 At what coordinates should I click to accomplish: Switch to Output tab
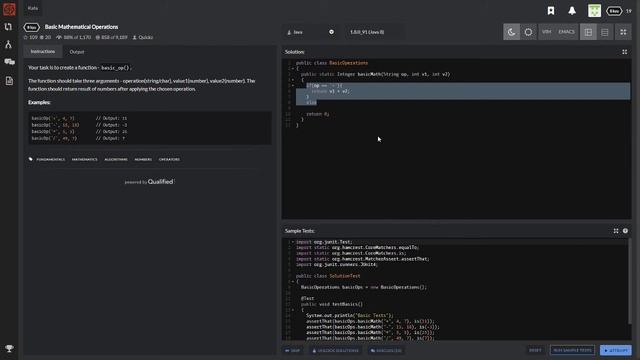77,52
